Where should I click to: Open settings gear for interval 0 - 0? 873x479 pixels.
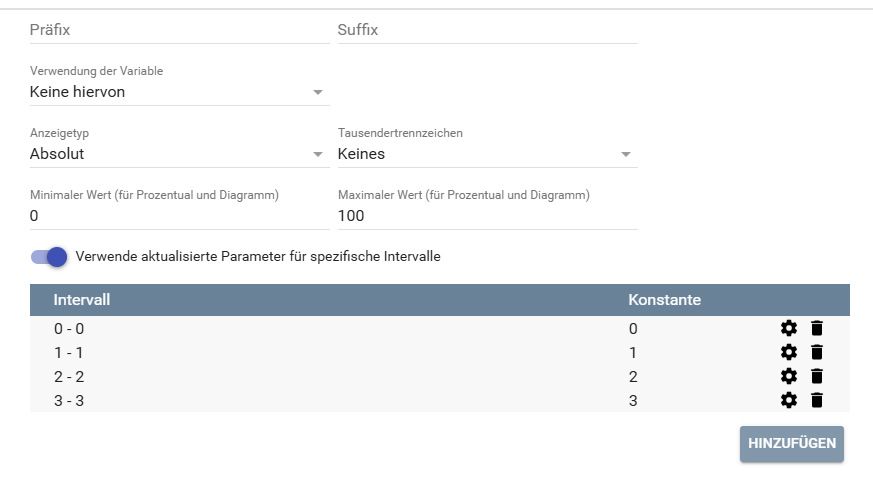tap(789, 328)
